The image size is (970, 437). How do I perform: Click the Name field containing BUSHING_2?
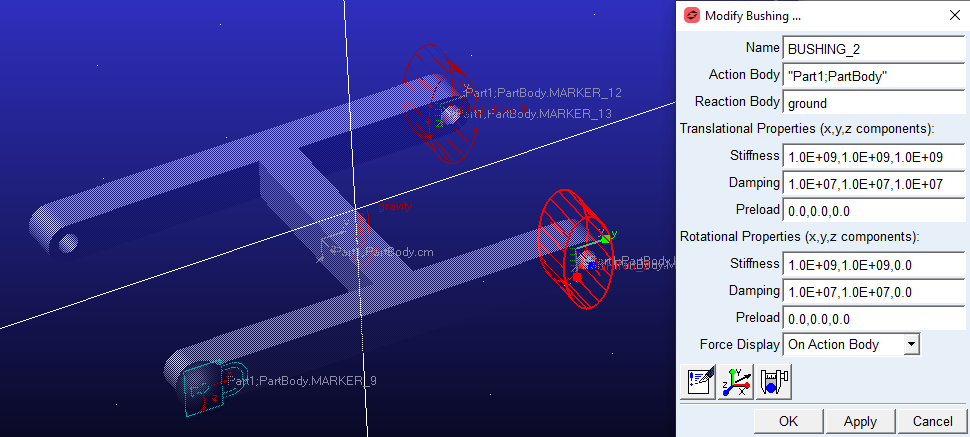pos(874,48)
